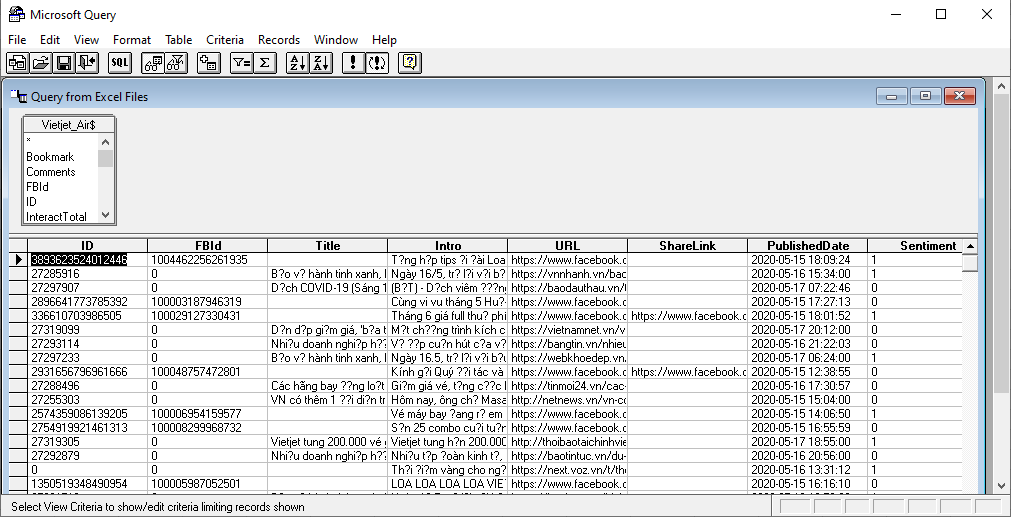Image resolution: width=1011 pixels, height=517 pixels.
Task: Click the Intro cell 'LOA LOA LOA LOA VIE'
Action: pos(447,483)
